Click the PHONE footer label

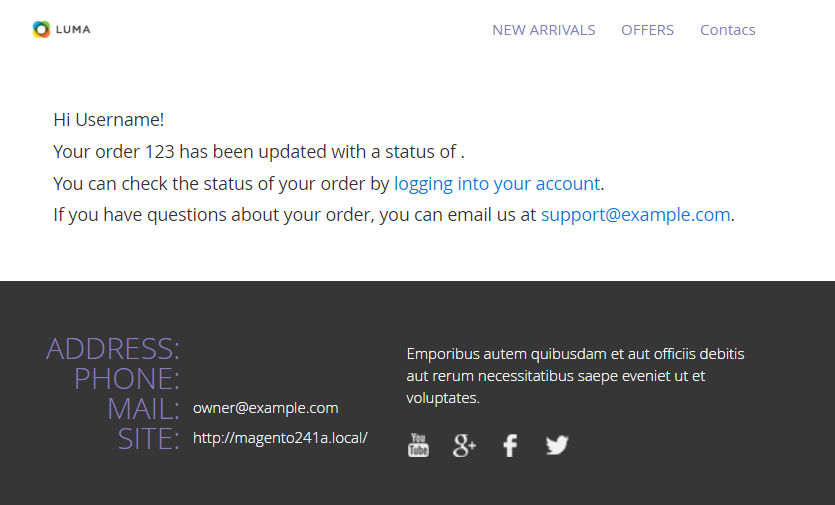[x=127, y=379]
